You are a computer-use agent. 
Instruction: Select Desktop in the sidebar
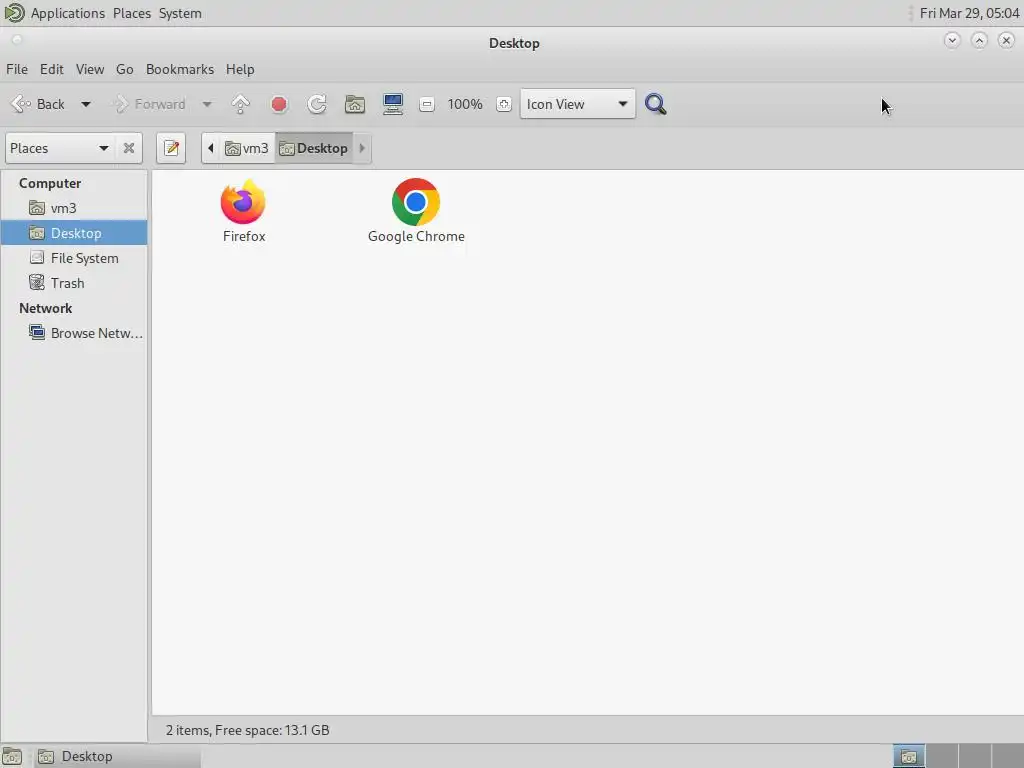pos(74,233)
